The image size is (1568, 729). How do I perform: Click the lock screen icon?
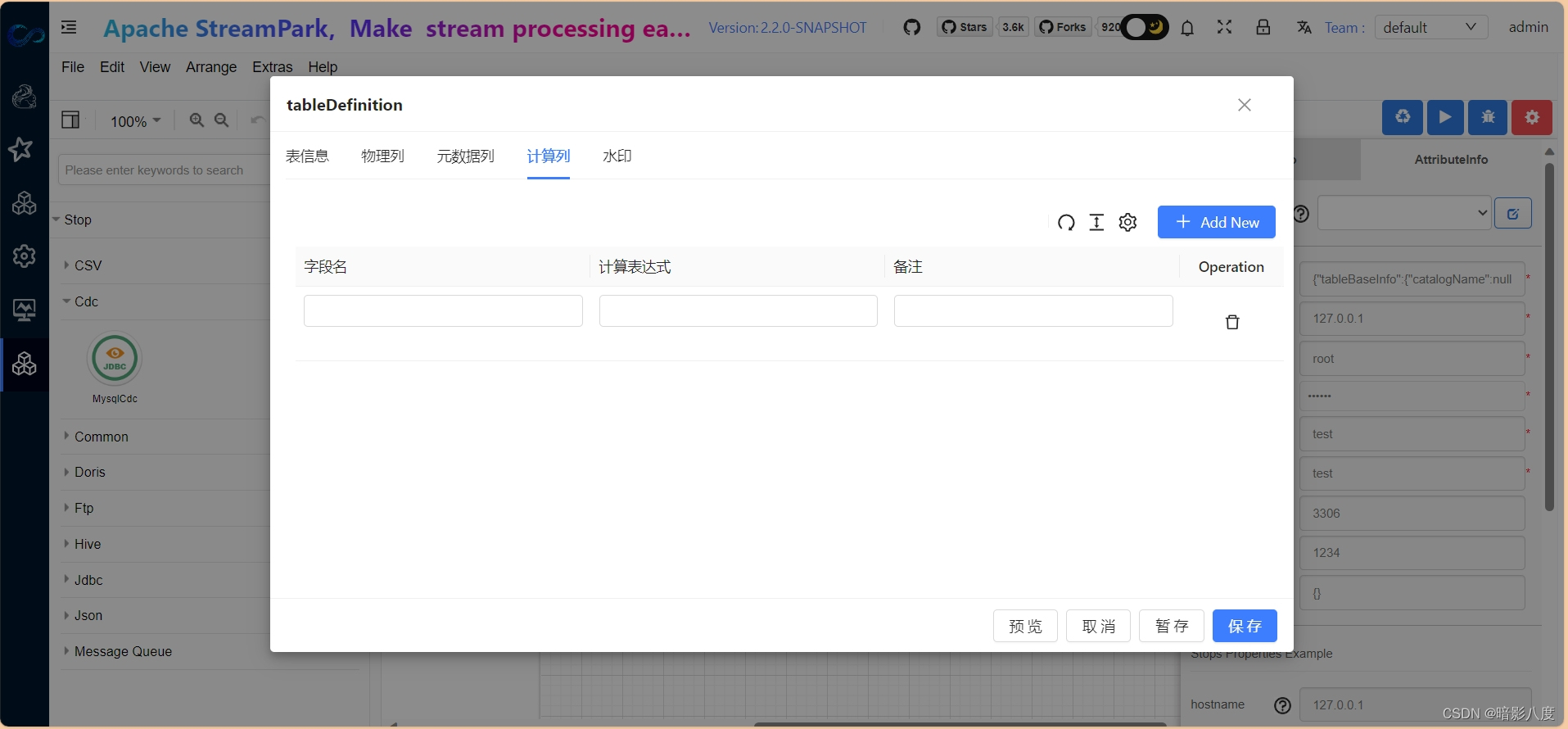1263,27
